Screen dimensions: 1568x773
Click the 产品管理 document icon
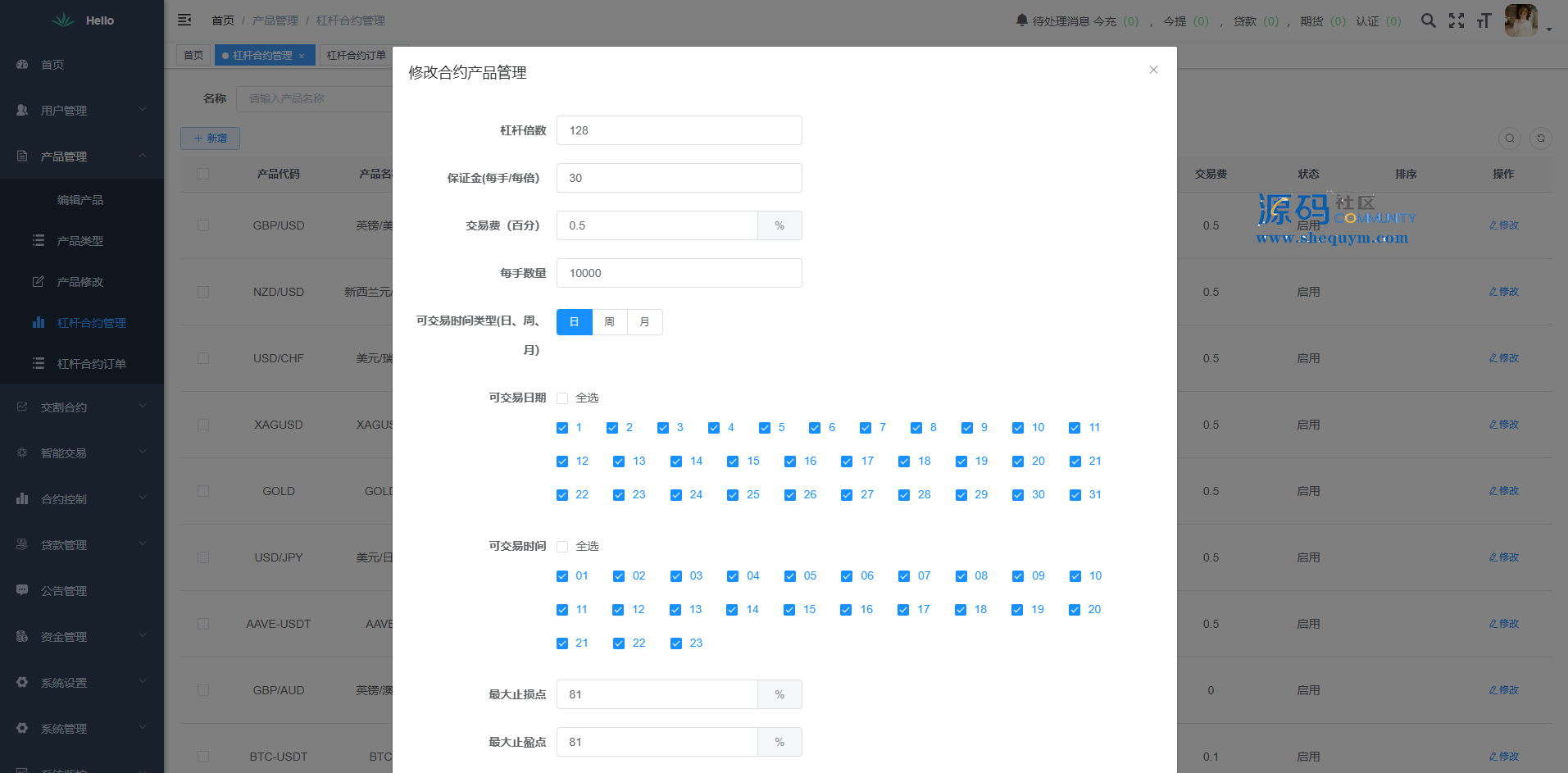point(22,156)
